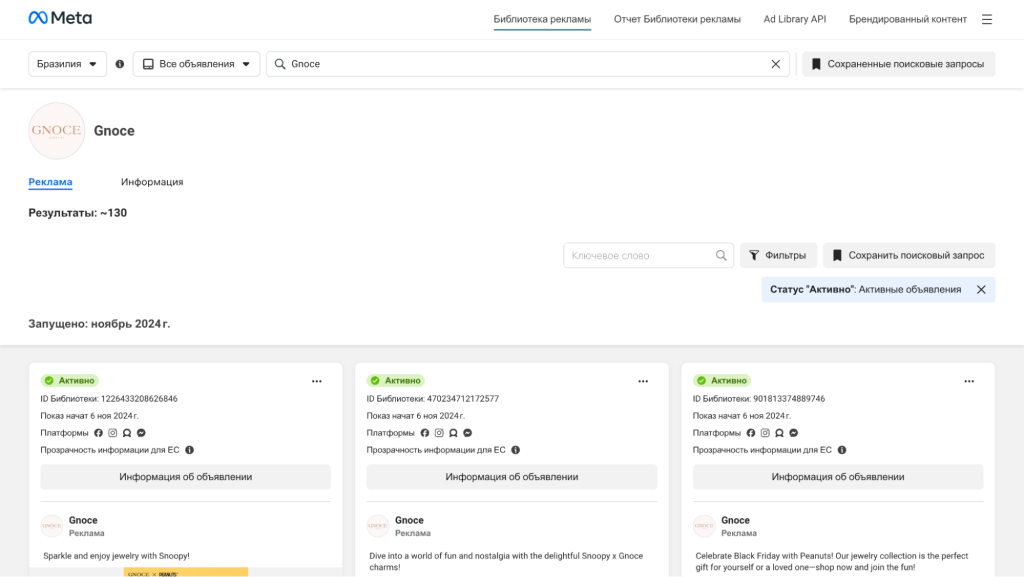Open three-dot menu for ad 470234712172577

[x=643, y=381]
